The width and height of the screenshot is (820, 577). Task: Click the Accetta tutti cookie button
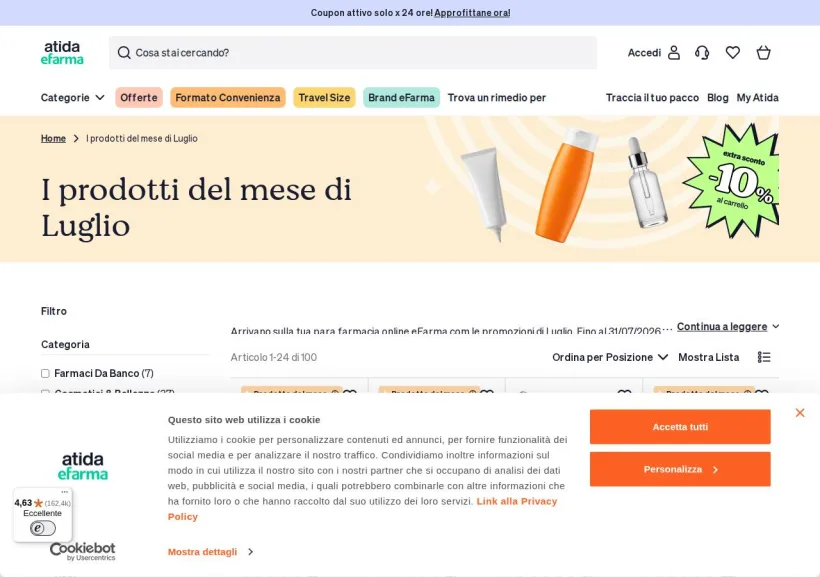(680, 427)
